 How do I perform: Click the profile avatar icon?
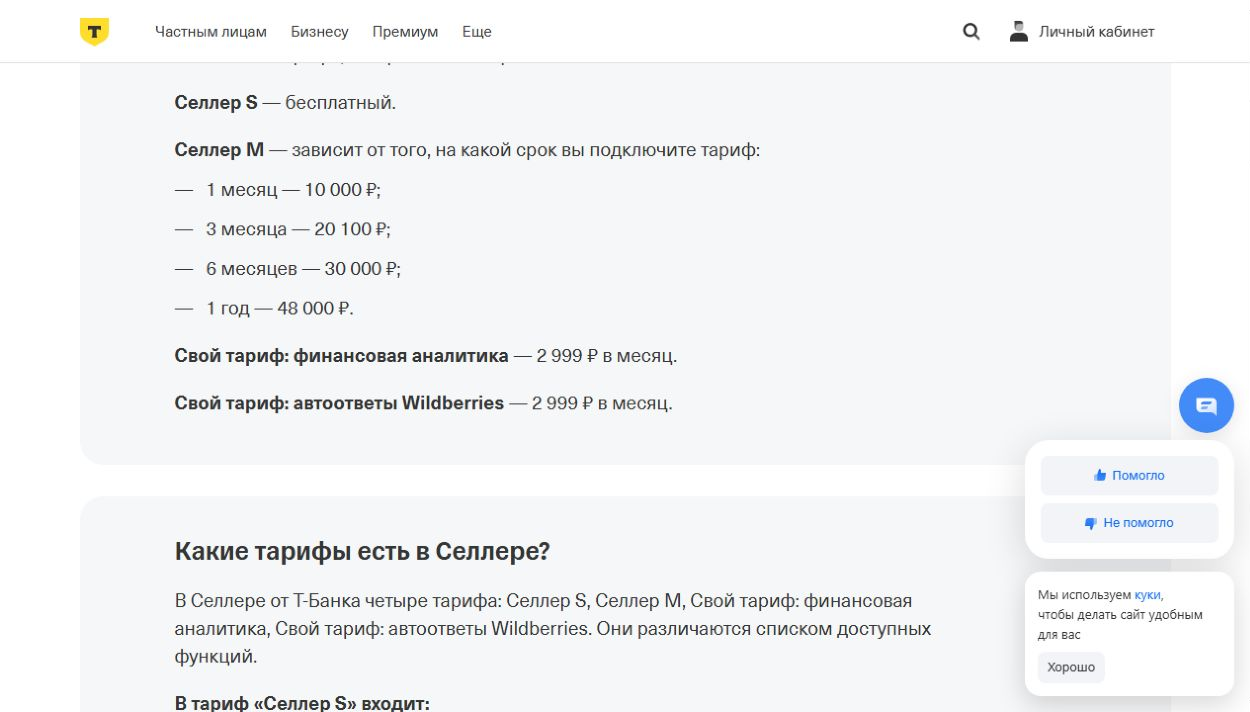1018,31
